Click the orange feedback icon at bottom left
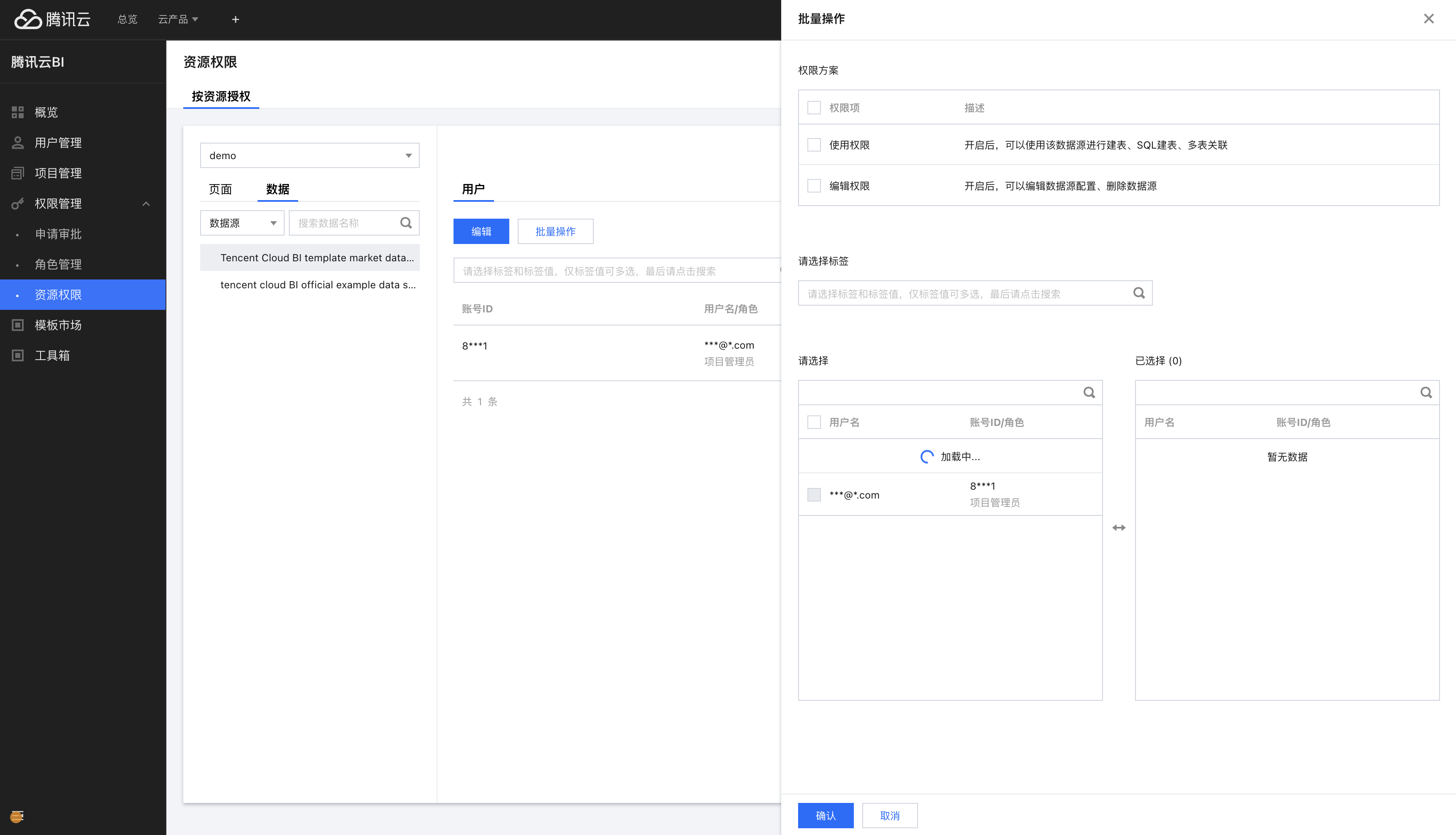The image size is (1456, 835). click(16, 816)
